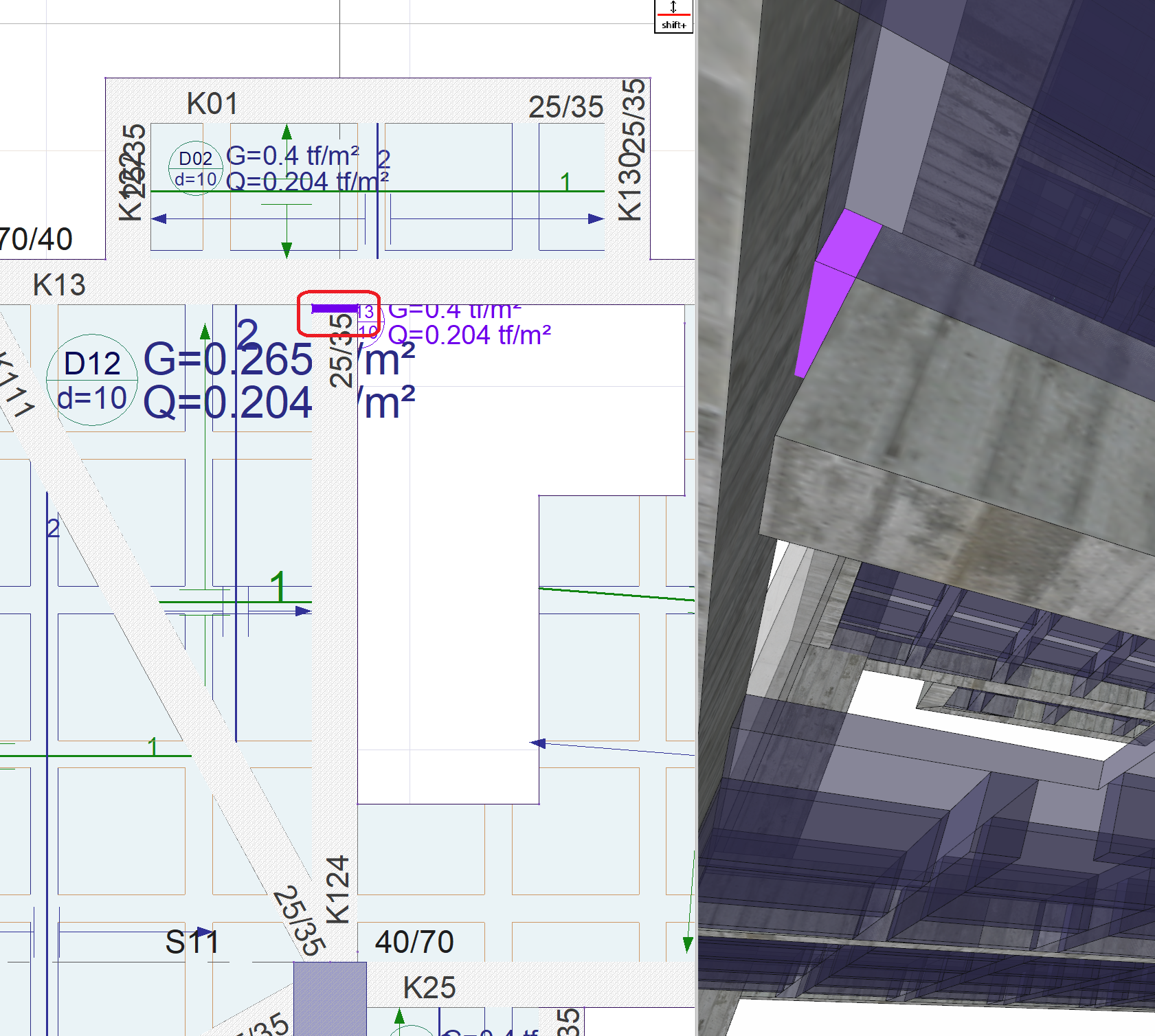Select the D02 slab label circle
Screen dimensions: 1155x1036
coord(196,168)
